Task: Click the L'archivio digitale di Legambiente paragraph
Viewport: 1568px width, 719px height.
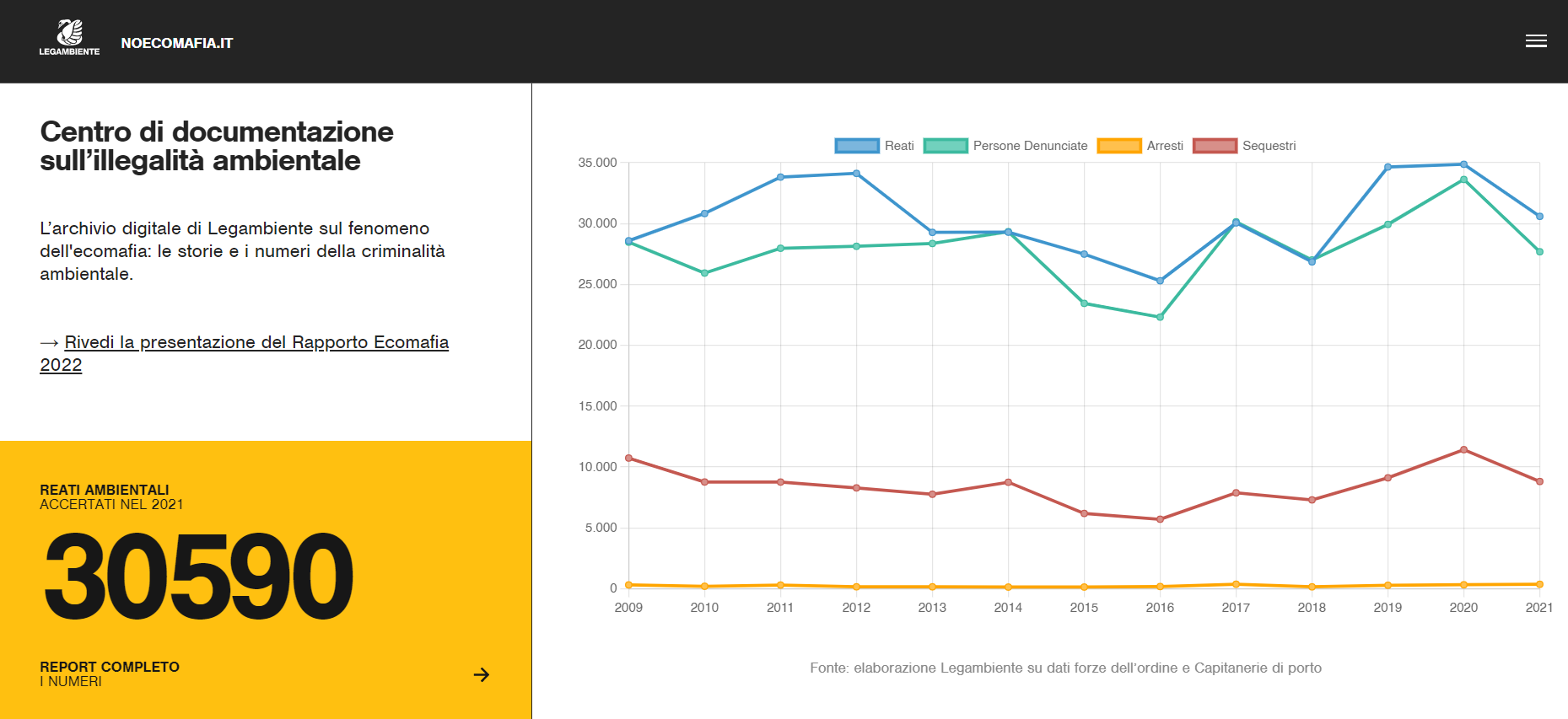Action: click(242, 251)
